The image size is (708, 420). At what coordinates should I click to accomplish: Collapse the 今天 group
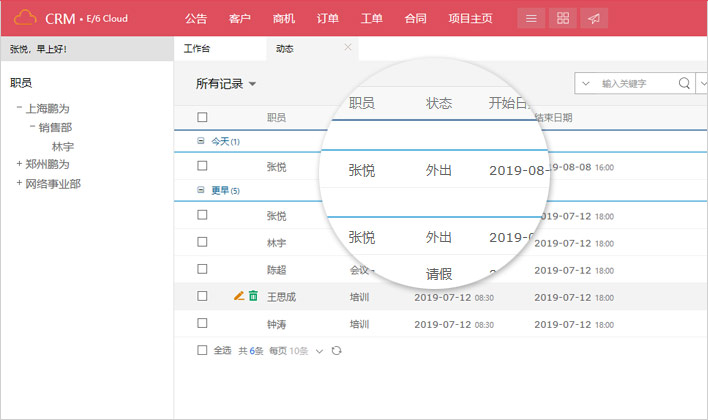pos(201,141)
